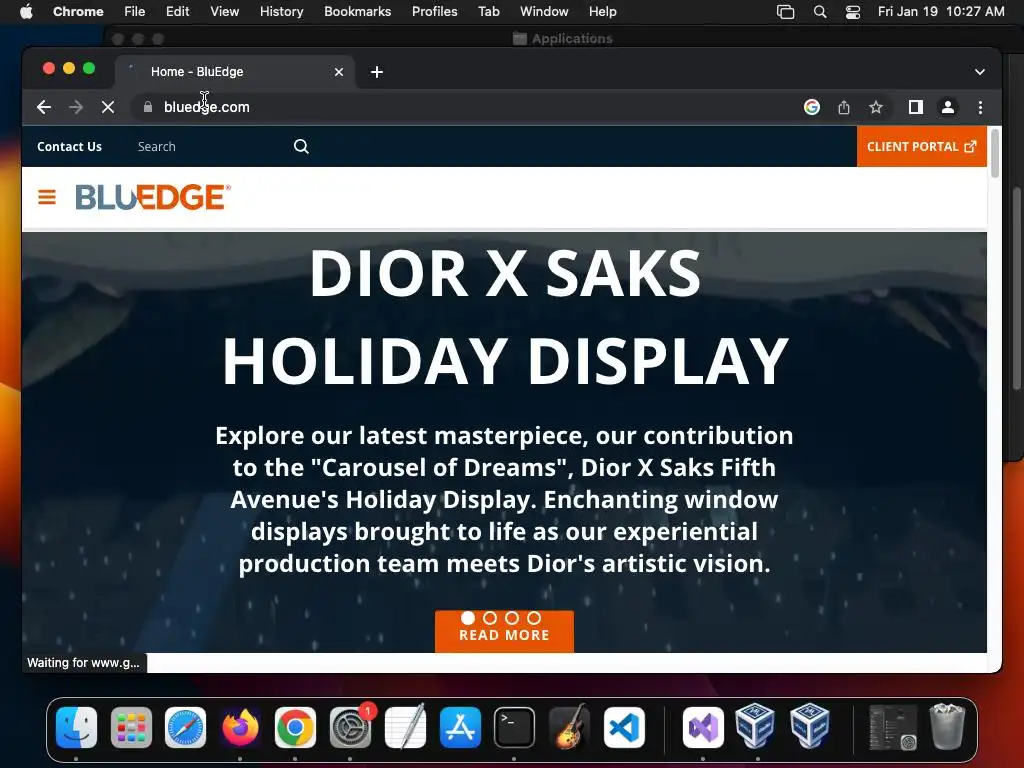The width and height of the screenshot is (1024, 768).
Task: Open the Profiles menu
Action: [434, 11]
